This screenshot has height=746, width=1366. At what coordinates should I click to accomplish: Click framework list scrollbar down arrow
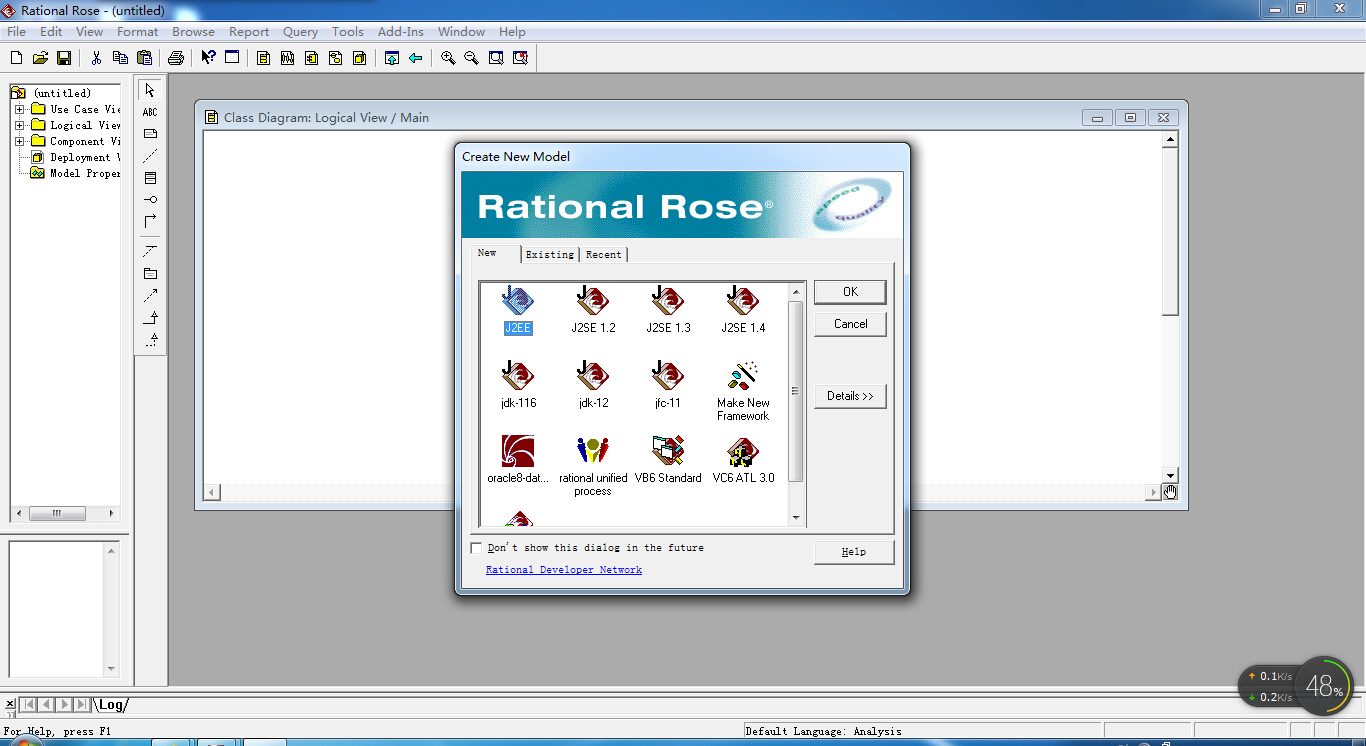coord(797,518)
